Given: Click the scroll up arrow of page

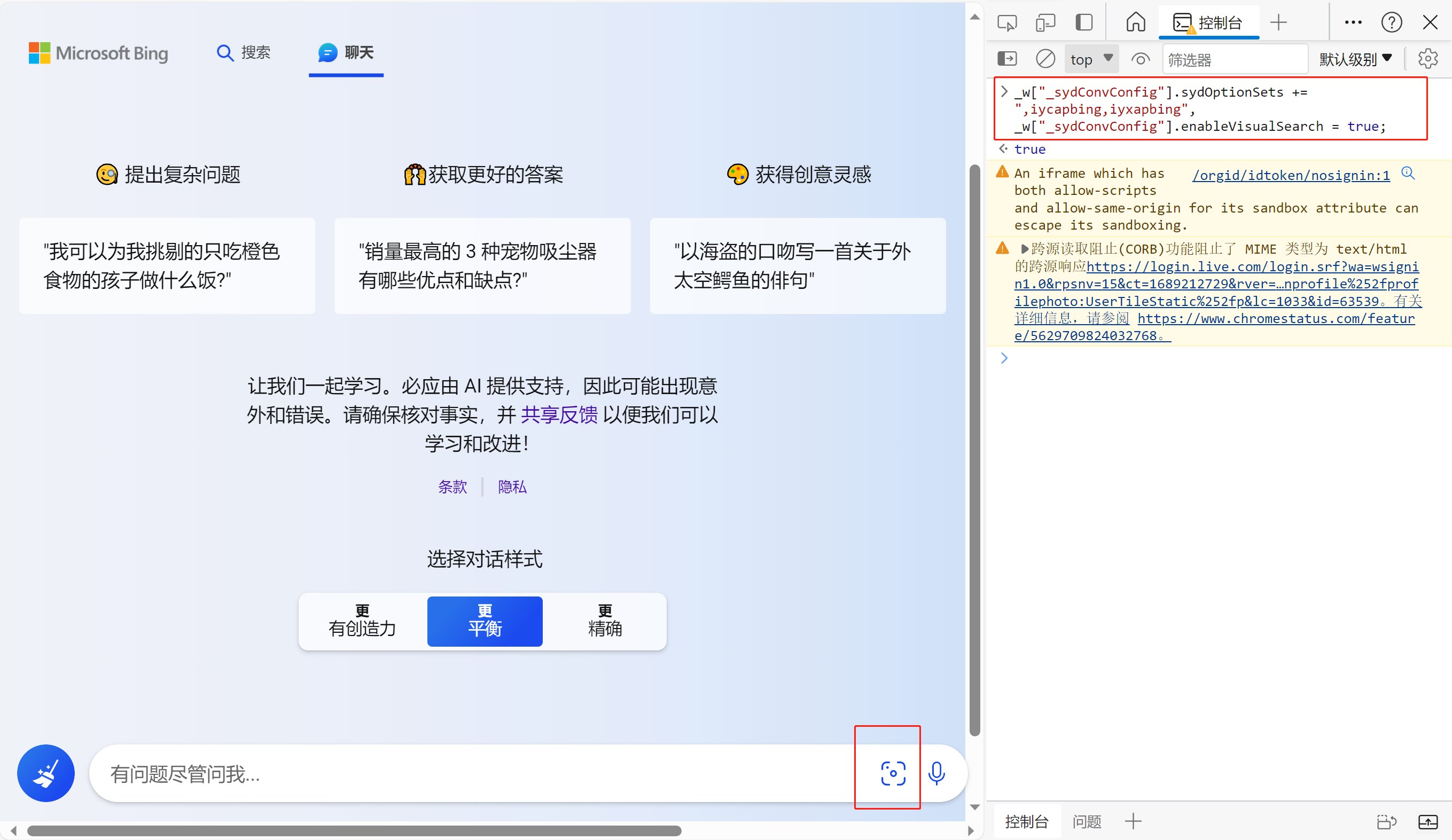Looking at the screenshot, I should coord(975,17).
